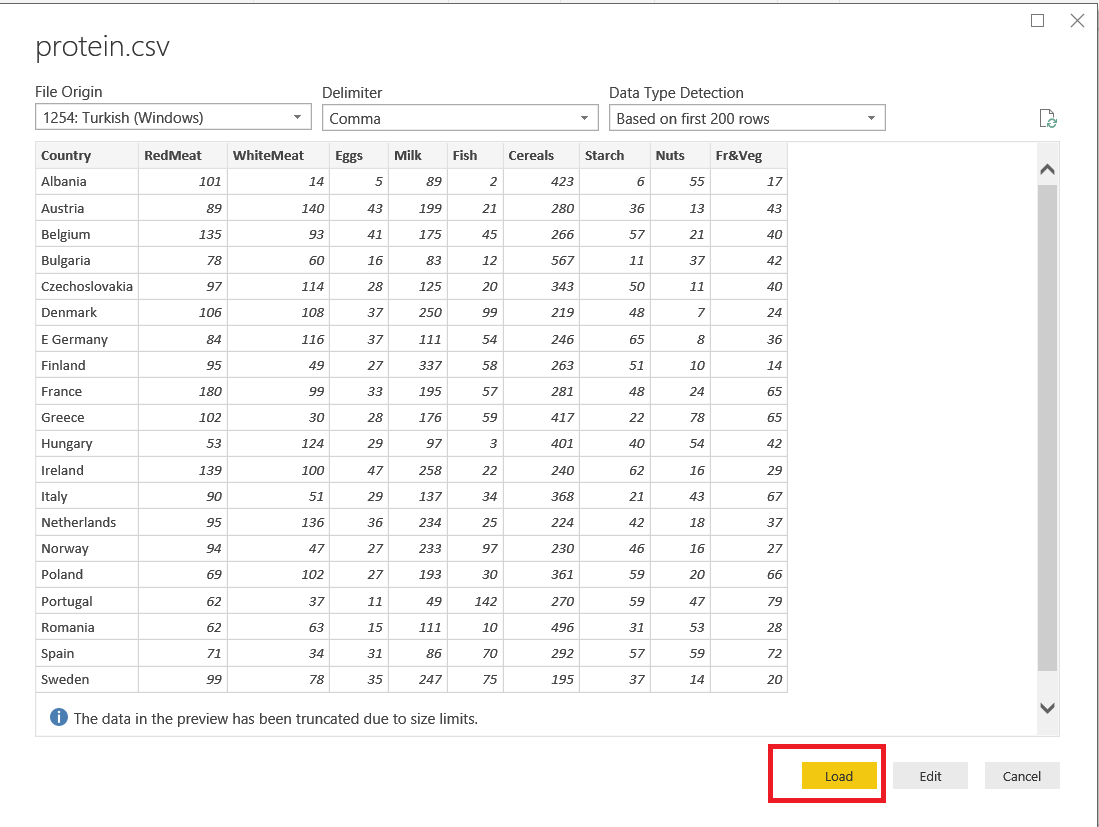The width and height of the screenshot is (1099, 827).
Task: Open the File Origin dropdown
Action: point(173,118)
